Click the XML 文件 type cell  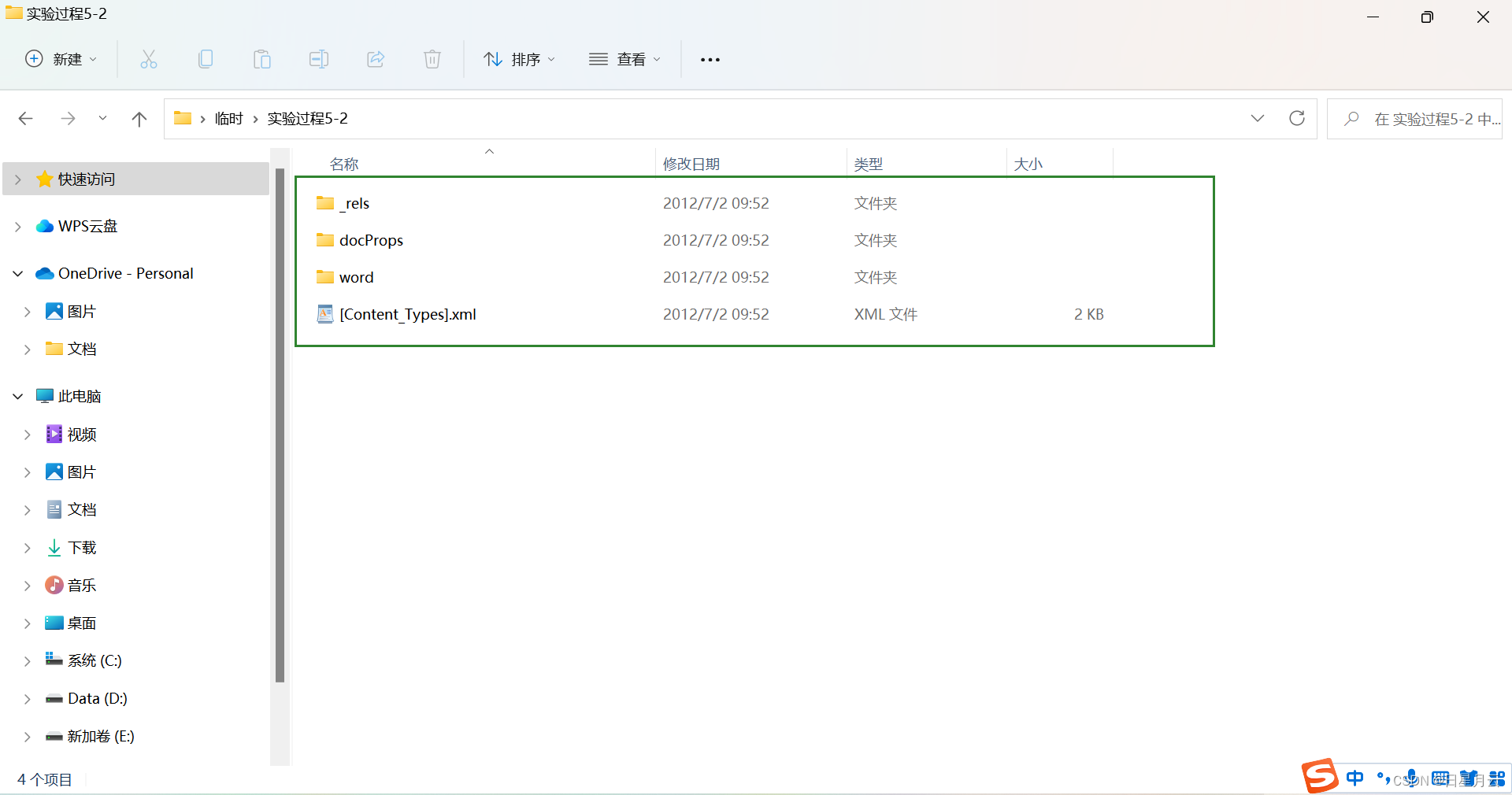pyautogui.click(x=886, y=314)
